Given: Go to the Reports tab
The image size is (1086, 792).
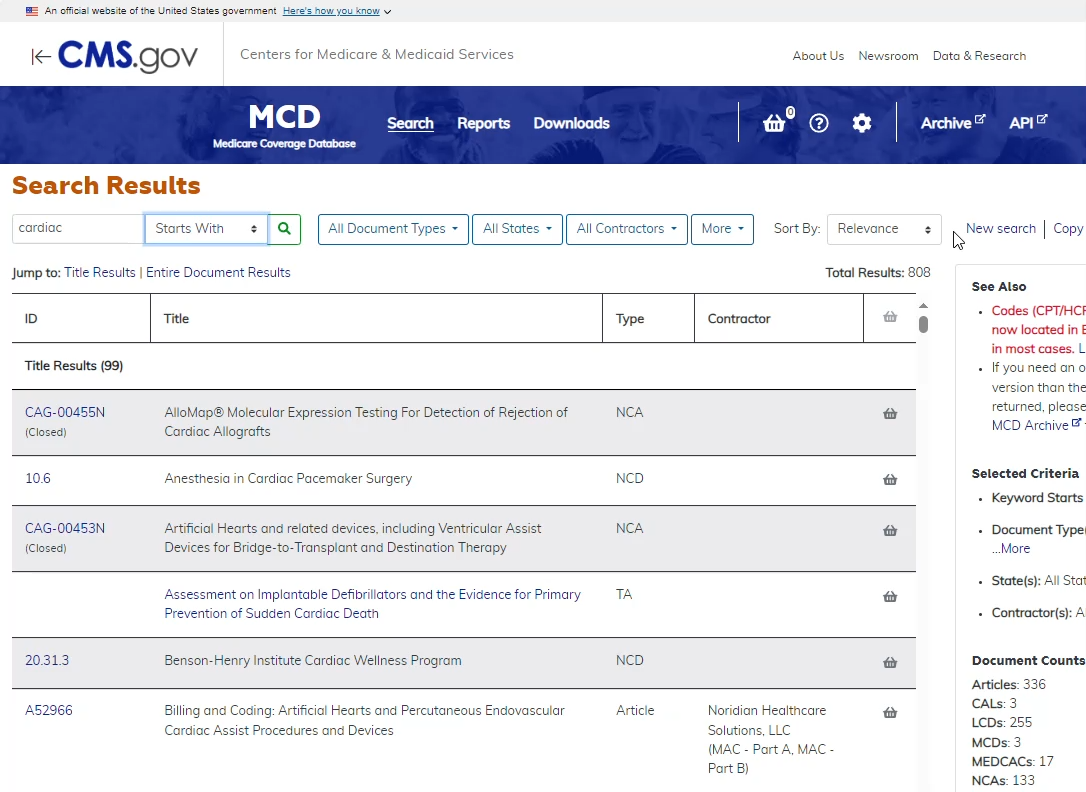Looking at the screenshot, I should click(x=483, y=123).
